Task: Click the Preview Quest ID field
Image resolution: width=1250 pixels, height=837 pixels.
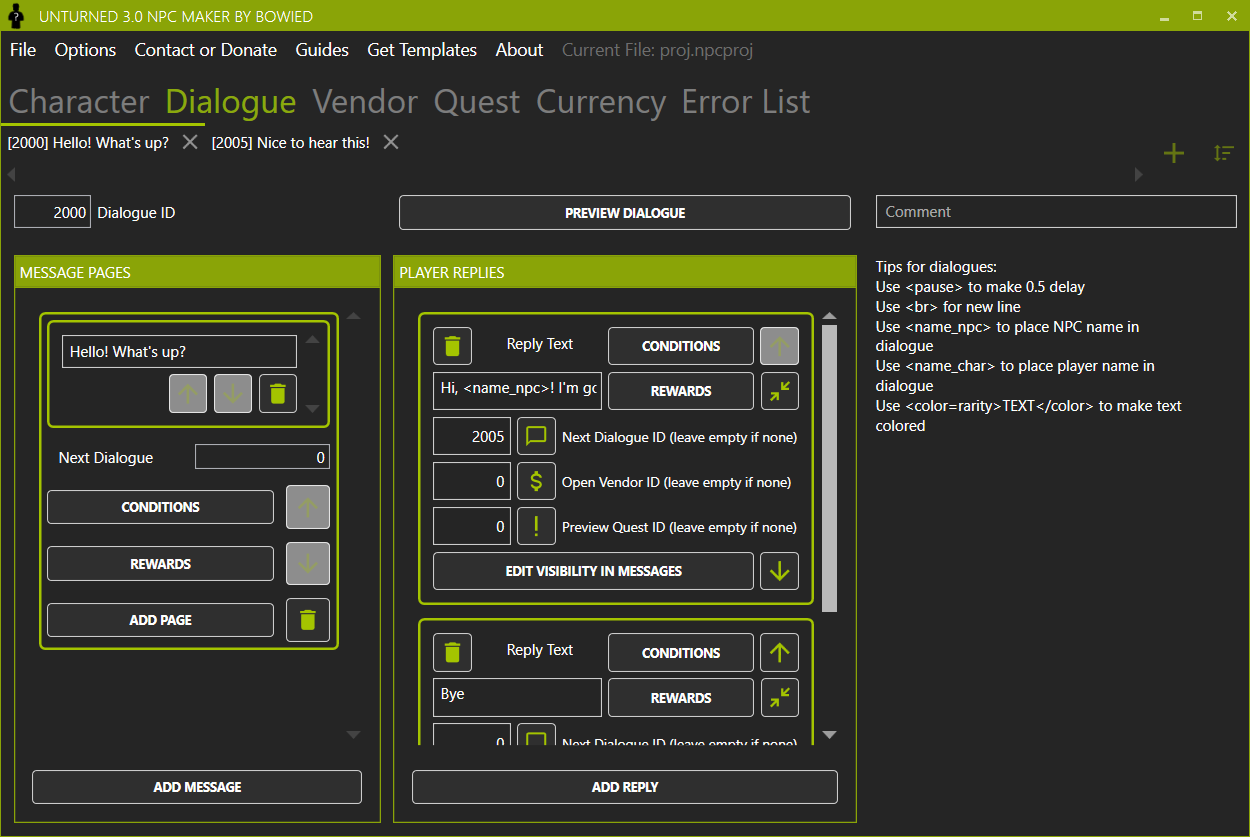Action: click(472, 526)
